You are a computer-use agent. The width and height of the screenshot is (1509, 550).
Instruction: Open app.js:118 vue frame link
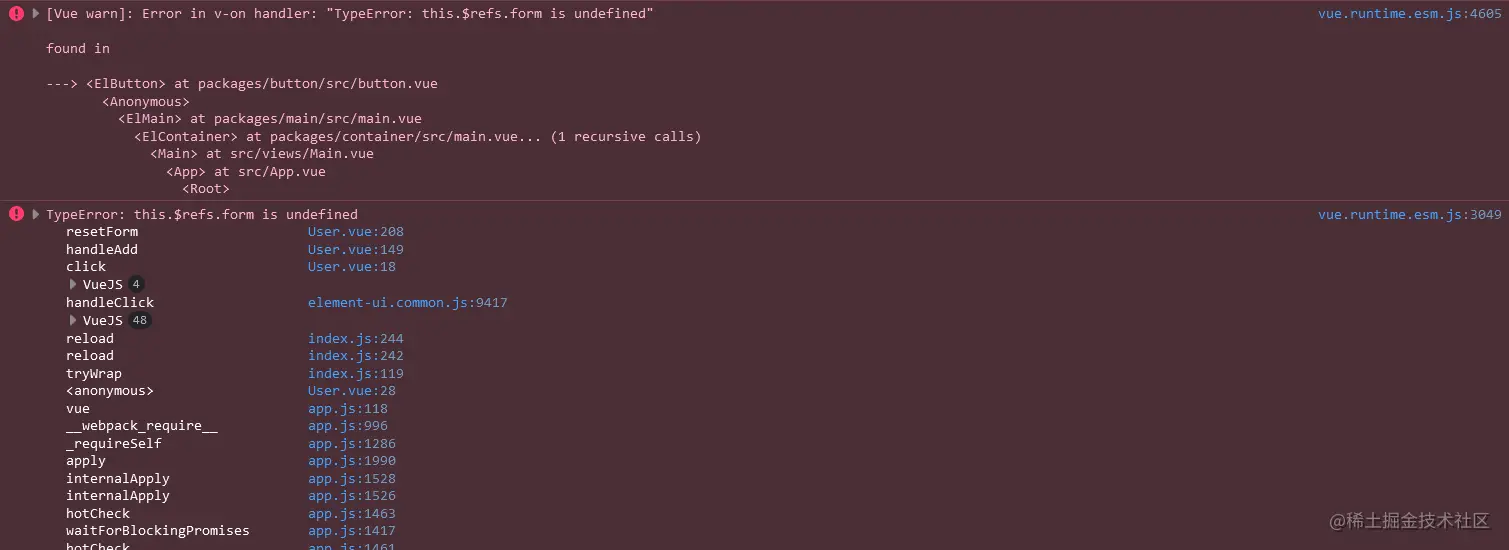pyautogui.click(x=348, y=409)
